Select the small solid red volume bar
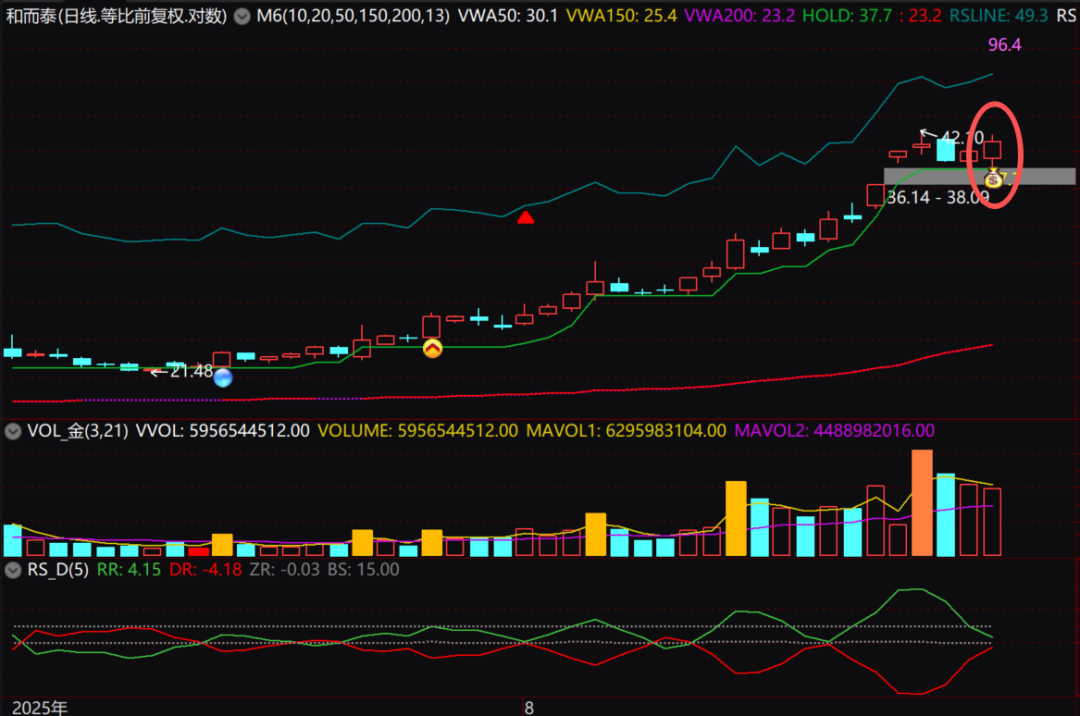This screenshot has height=716, width=1080. 198,551
